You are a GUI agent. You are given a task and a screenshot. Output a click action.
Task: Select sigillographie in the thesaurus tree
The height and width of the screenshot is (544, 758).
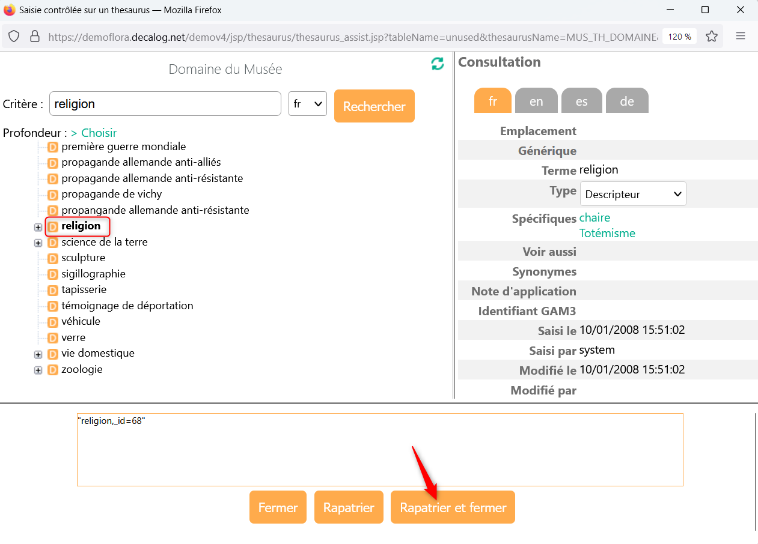pos(93,274)
